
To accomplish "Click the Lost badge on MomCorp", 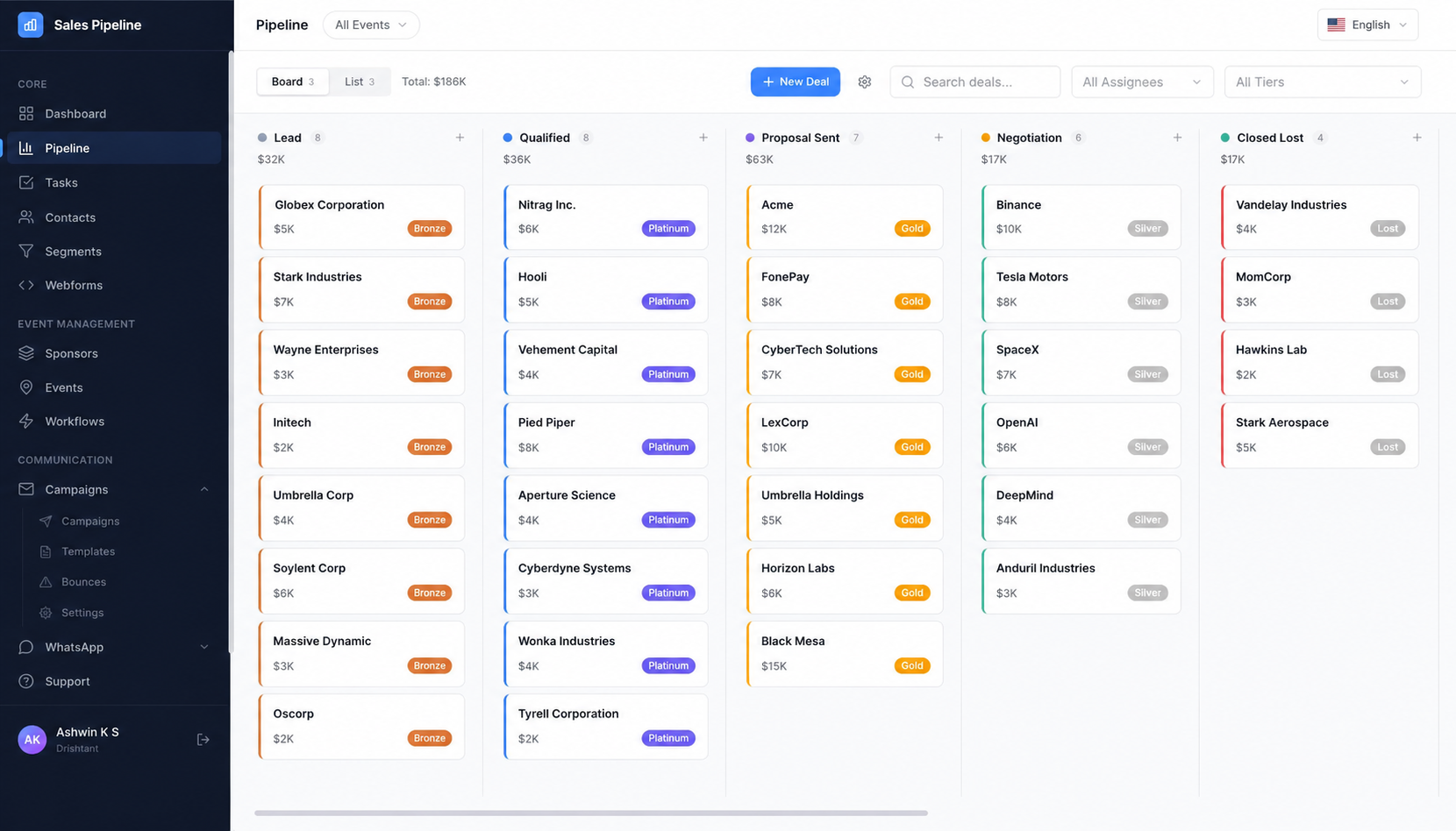I will tap(1388, 302).
